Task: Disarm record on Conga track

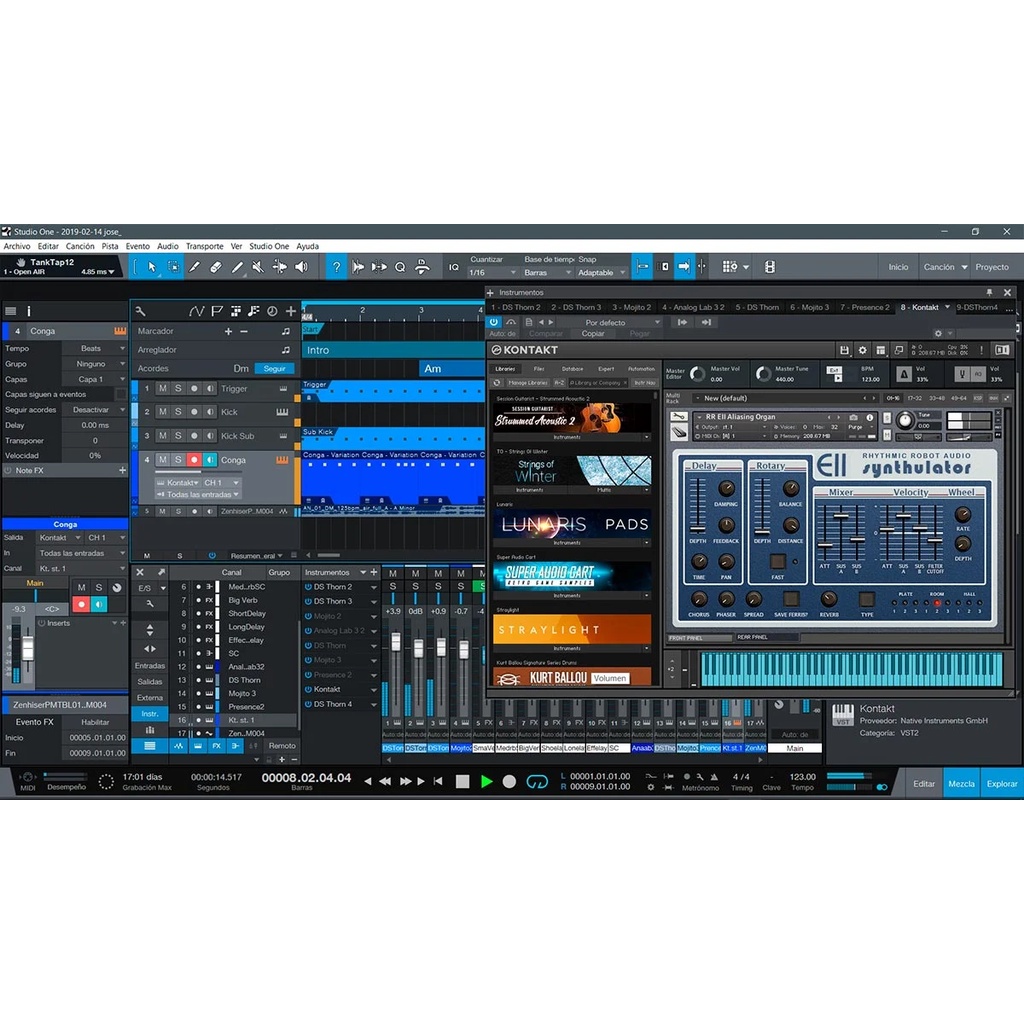Action: [194, 460]
